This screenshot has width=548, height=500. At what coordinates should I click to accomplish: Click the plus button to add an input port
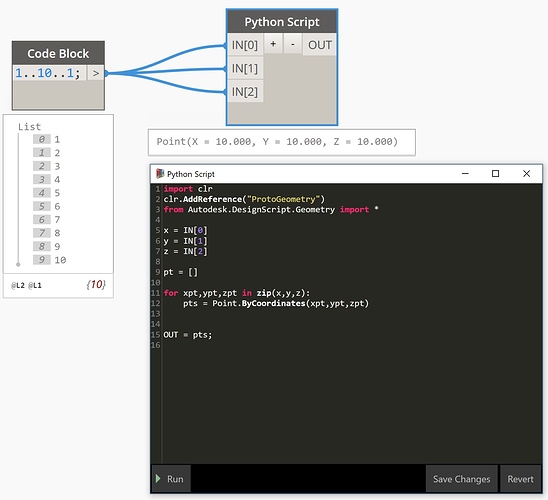[273, 44]
